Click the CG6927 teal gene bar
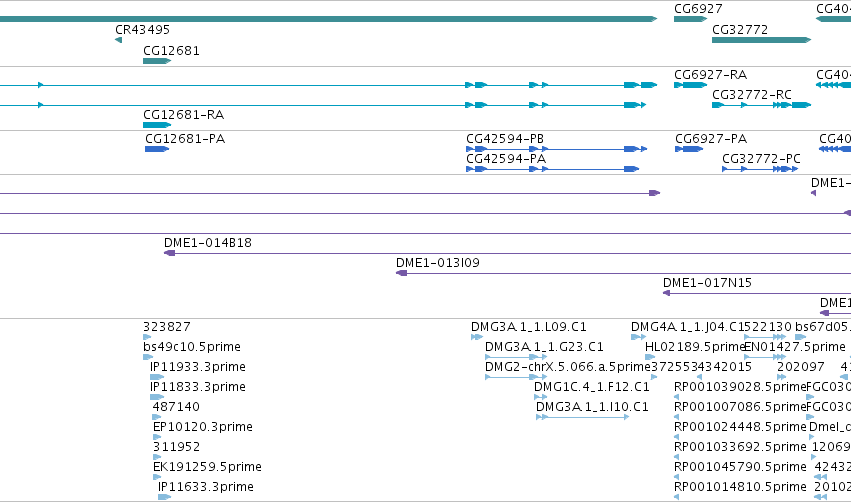 tap(690, 19)
